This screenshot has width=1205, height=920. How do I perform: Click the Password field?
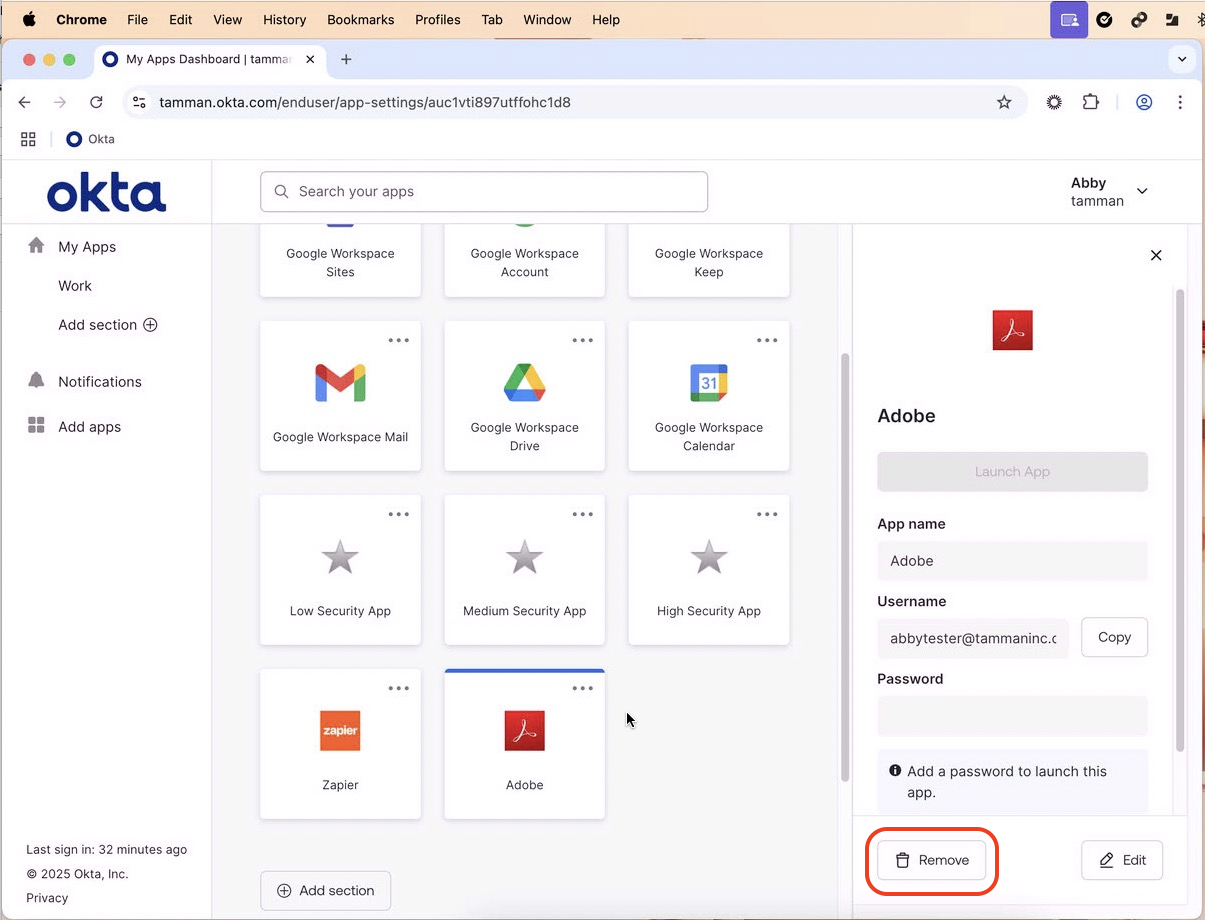1012,716
